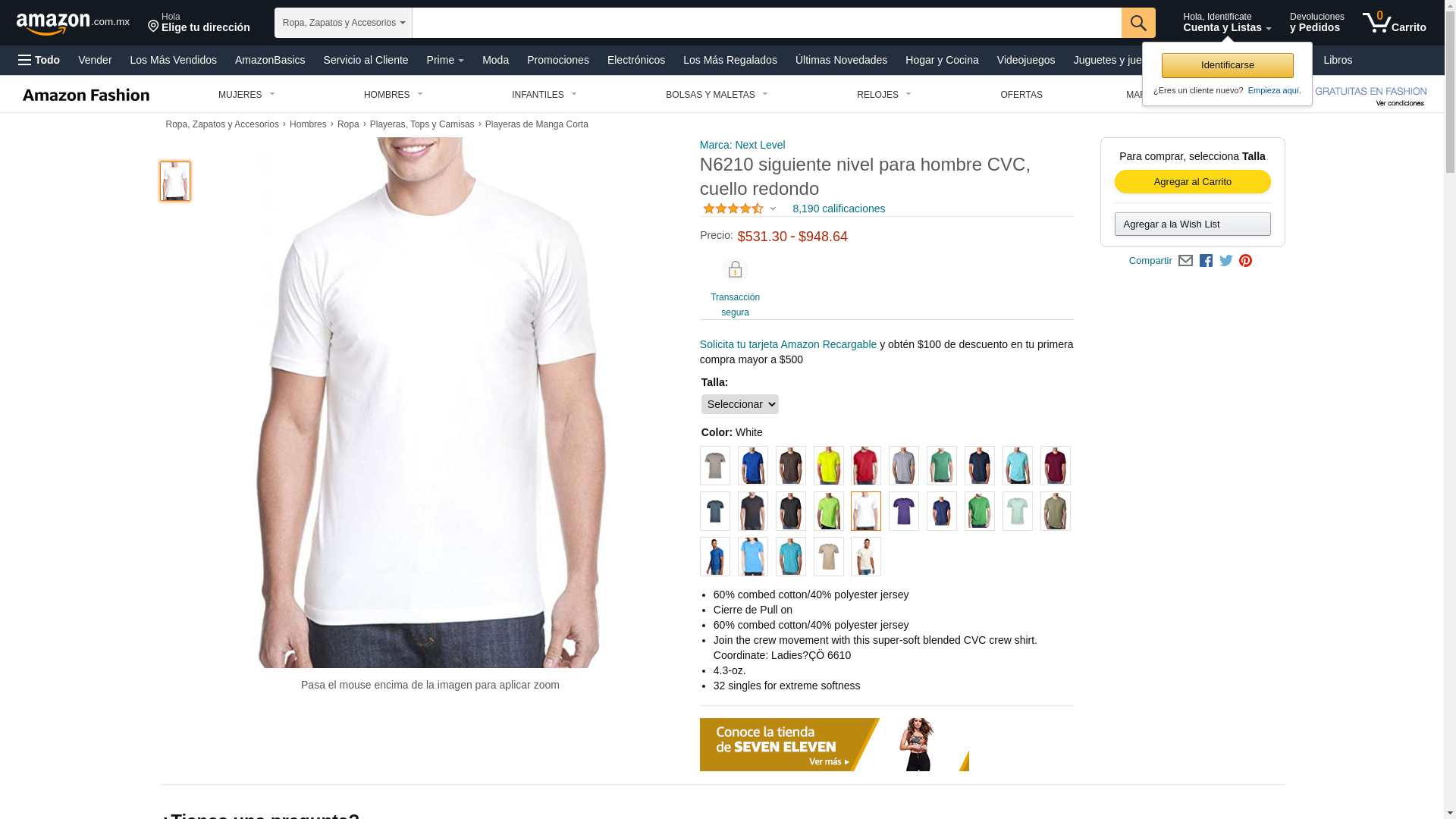
Task: Open the Prime navigation dropdown
Action: [x=445, y=60]
